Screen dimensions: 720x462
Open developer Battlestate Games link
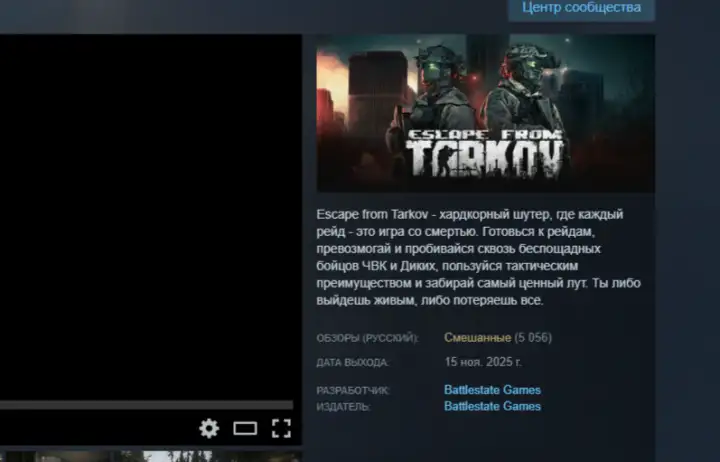coord(492,390)
